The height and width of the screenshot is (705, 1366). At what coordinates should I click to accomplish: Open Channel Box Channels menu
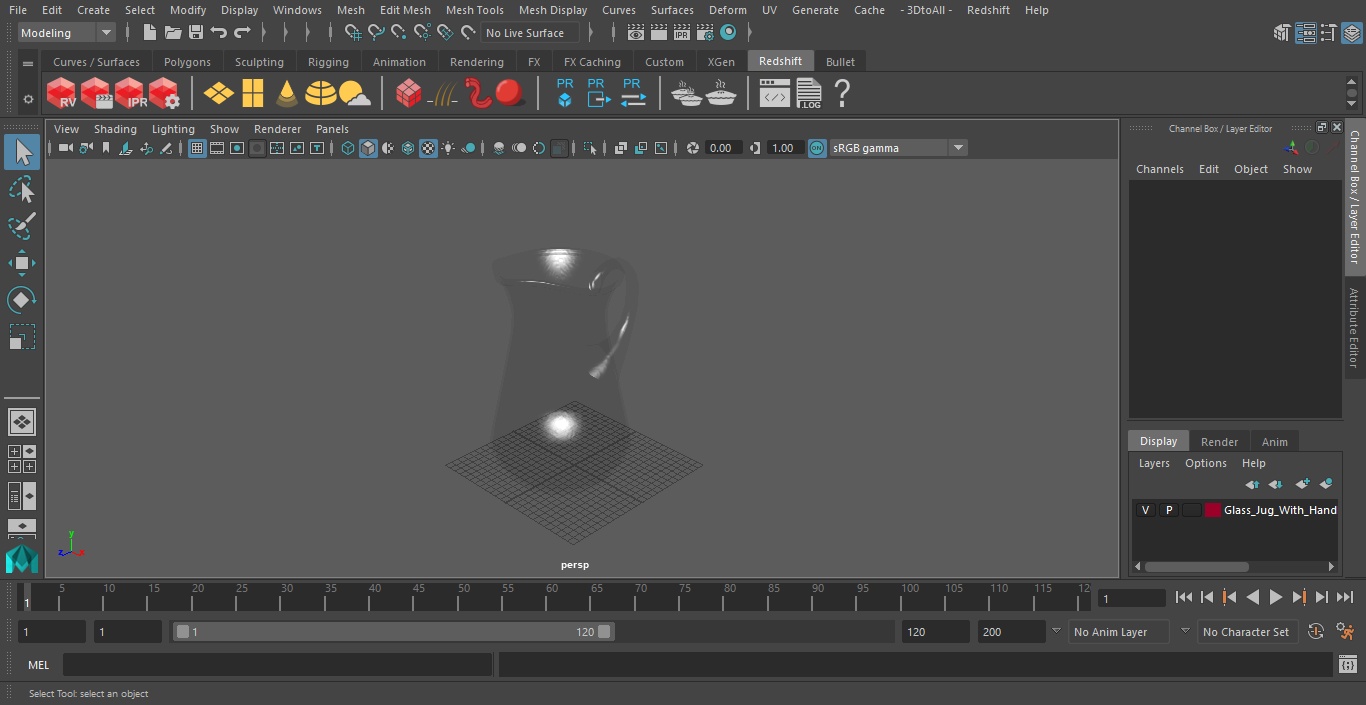pyautogui.click(x=1159, y=169)
